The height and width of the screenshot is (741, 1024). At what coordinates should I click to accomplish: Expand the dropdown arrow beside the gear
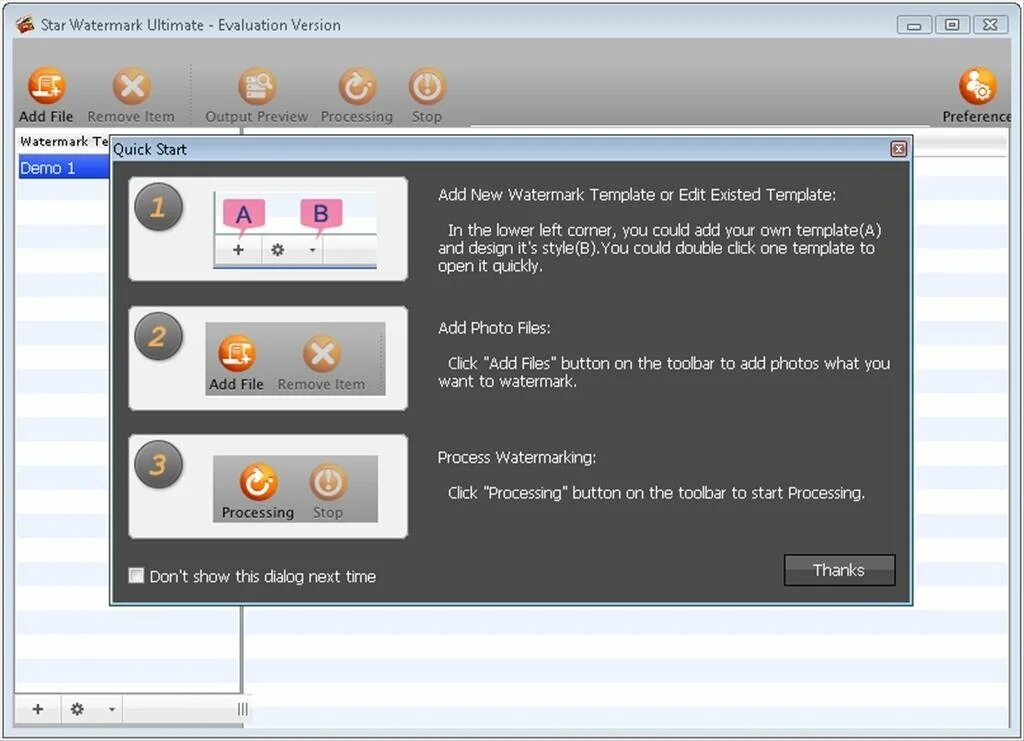pyautogui.click(x=112, y=709)
